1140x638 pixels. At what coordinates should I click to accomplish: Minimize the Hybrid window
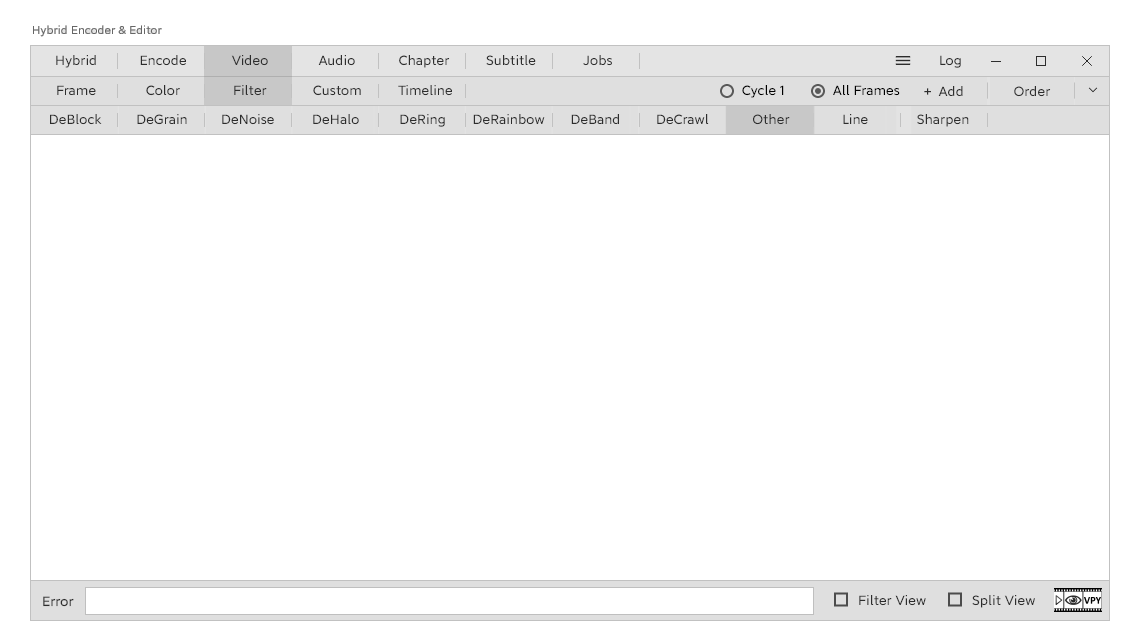tap(995, 61)
